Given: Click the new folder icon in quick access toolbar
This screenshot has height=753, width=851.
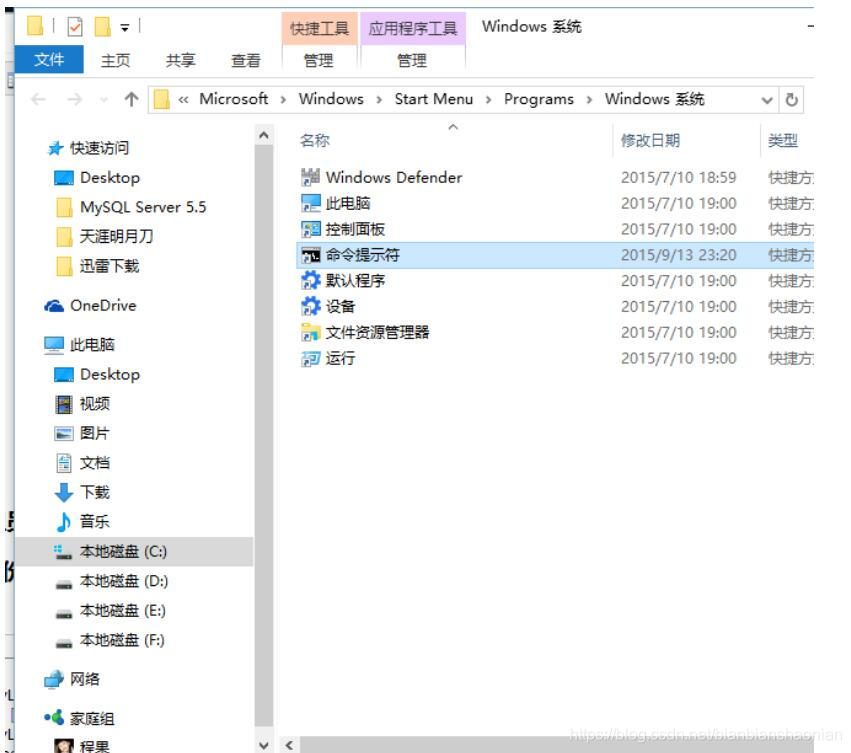Looking at the screenshot, I should pyautogui.click(x=103, y=26).
